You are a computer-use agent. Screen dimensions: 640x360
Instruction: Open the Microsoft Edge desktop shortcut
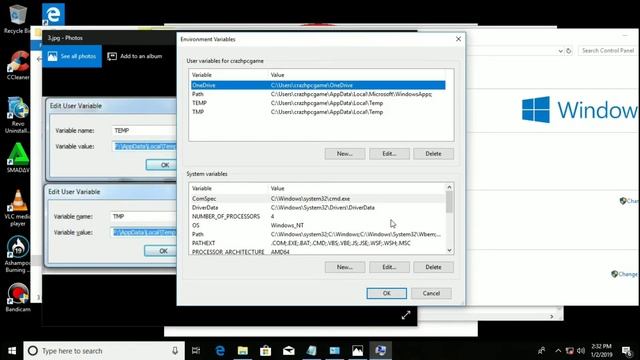click(x=53, y=15)
